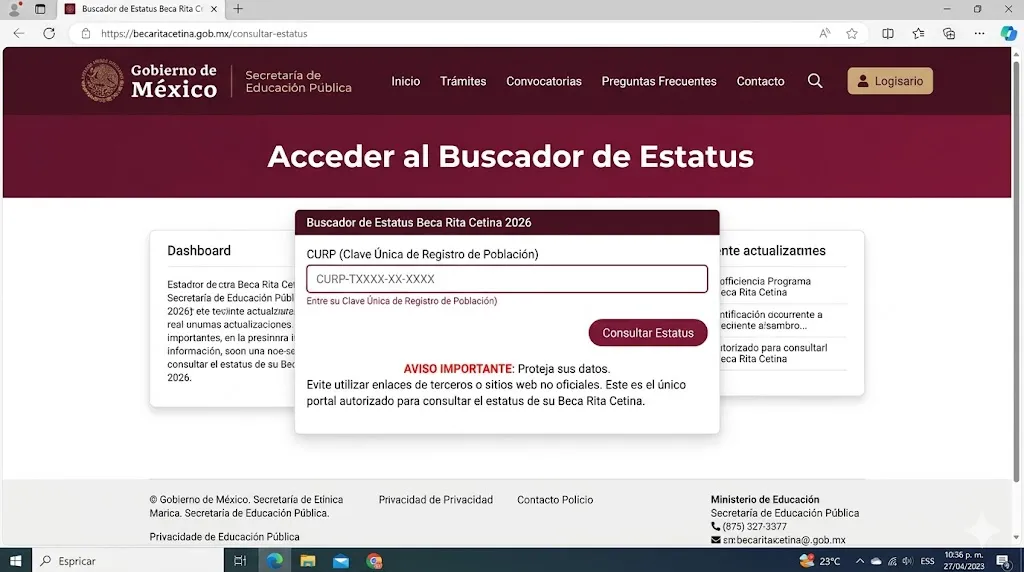Viewport: 1024px width, 572px height.
Task: Open Convocatorias menu item
Action: 543,81
